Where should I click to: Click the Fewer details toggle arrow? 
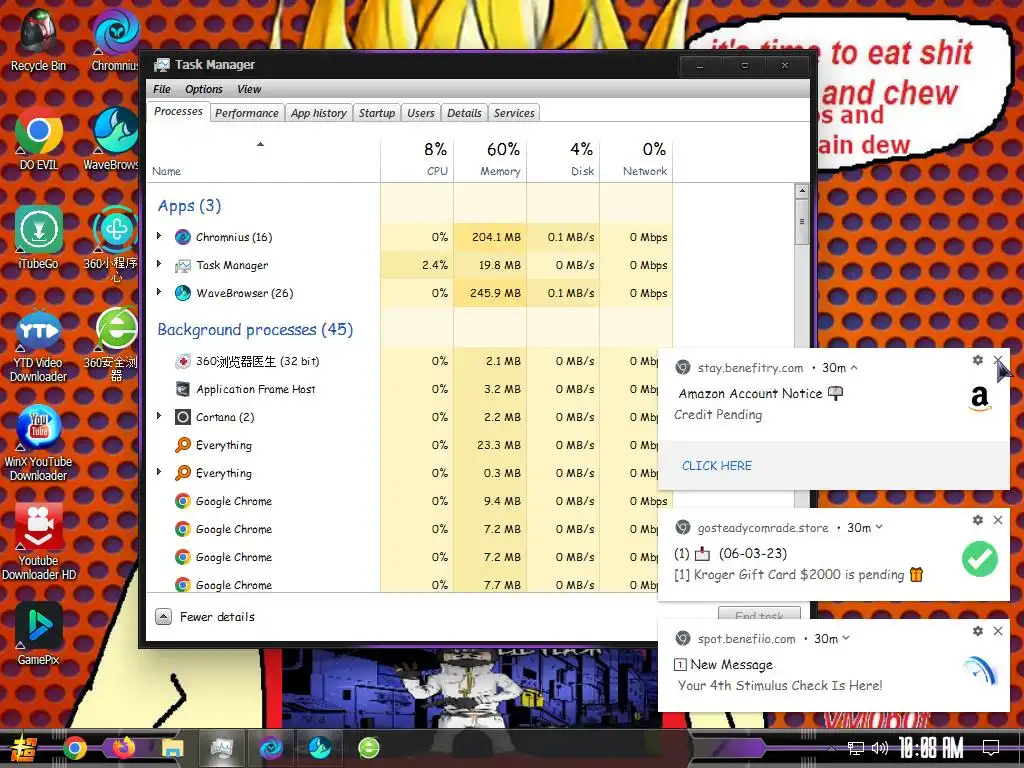[163, 616]
